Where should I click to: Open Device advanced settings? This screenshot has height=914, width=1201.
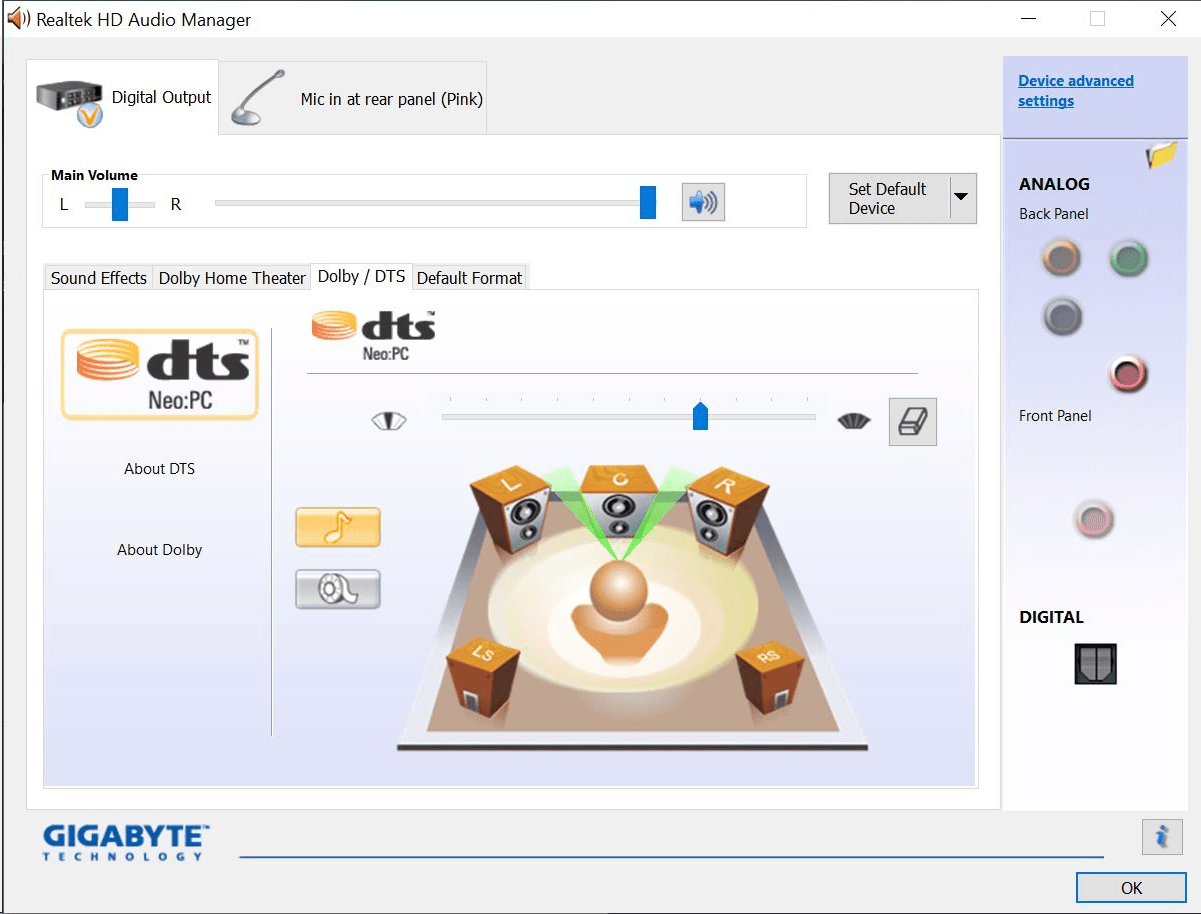[x=1075, y=90]
